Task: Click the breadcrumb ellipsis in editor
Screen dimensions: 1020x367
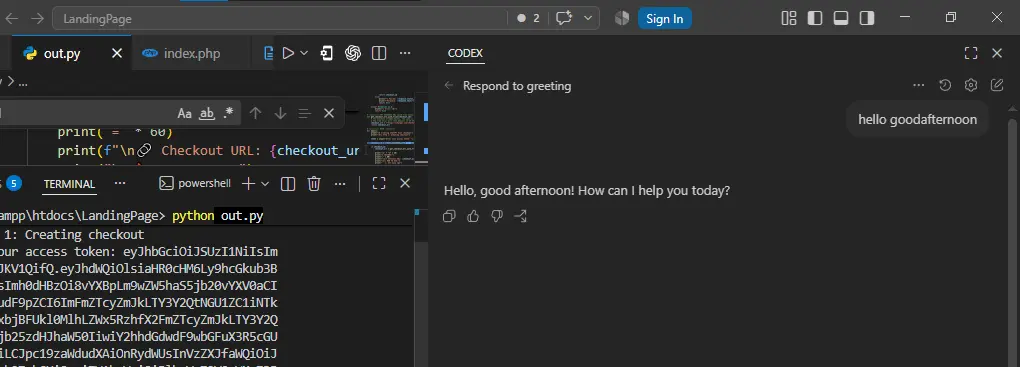Action: (x=23, y=83)
